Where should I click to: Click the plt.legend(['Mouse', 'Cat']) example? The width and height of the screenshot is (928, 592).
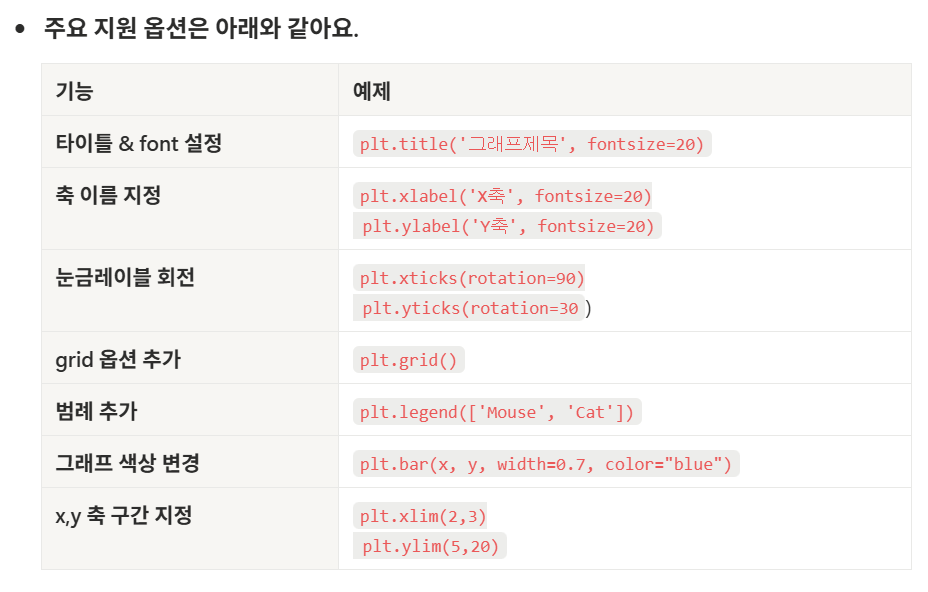pos(497,410)
